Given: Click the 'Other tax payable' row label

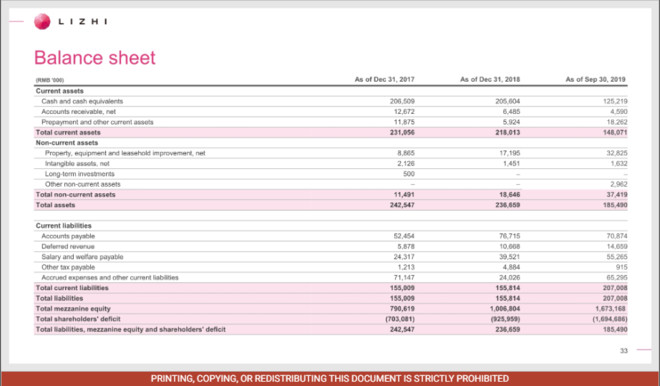Looking at the screenshot, I should click(68, 267).
